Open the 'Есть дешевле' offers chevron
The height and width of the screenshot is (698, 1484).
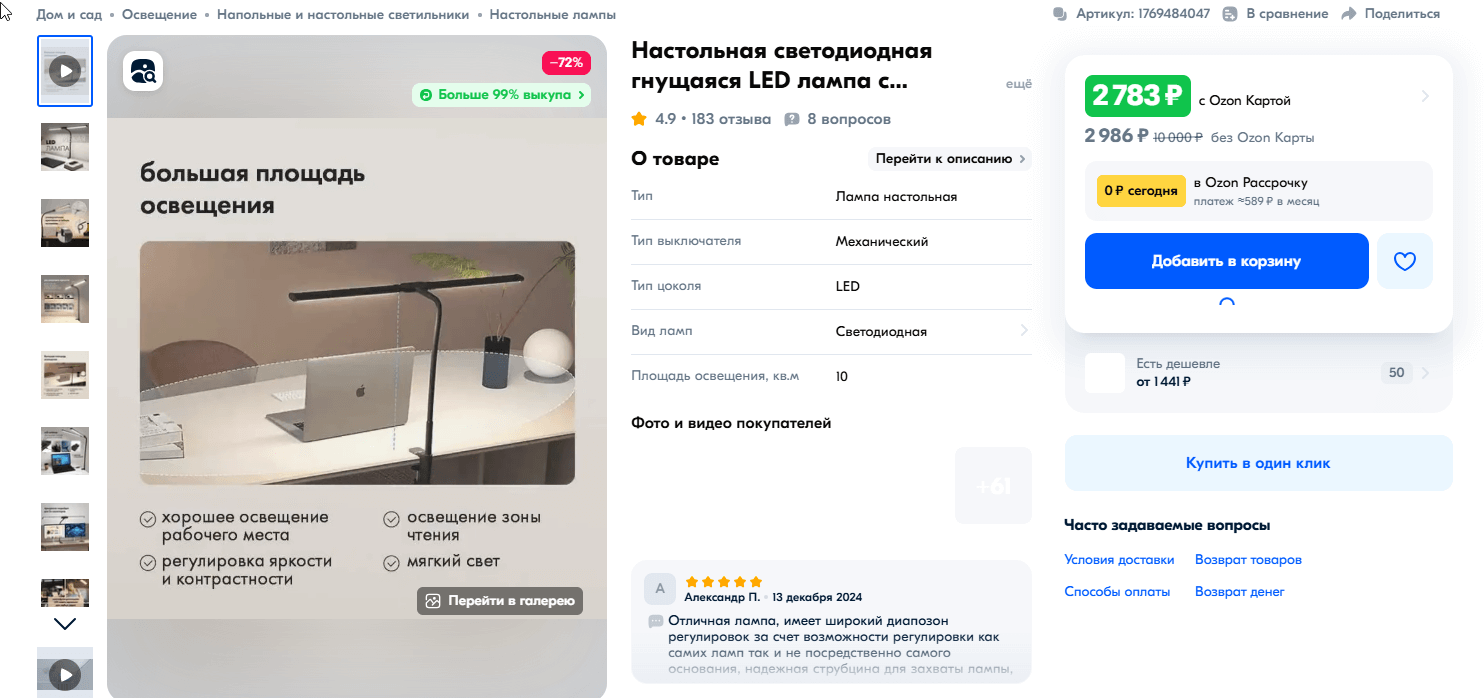click(x=1425, y=373)
